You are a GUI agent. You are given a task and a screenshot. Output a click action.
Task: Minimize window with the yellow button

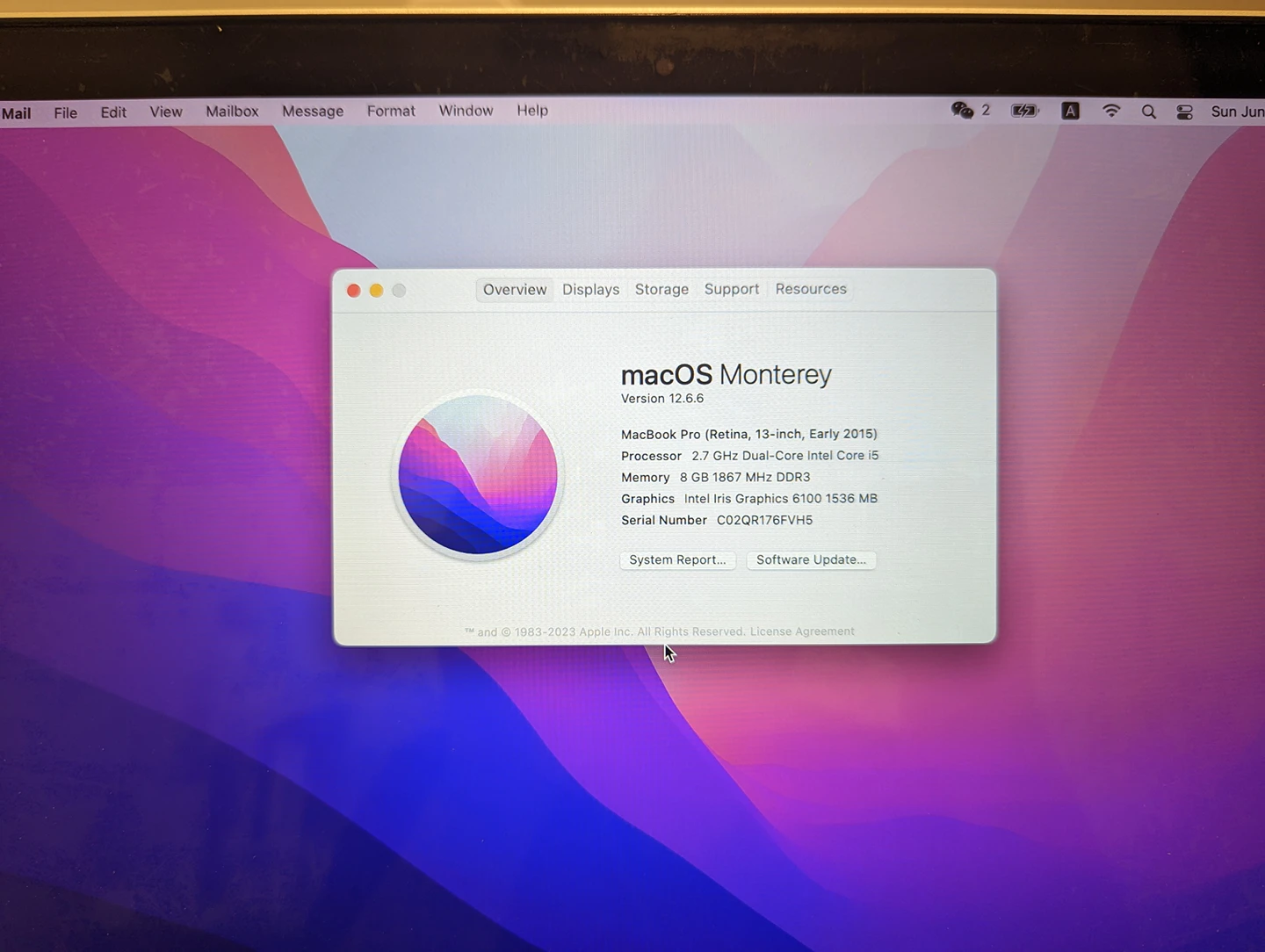[376, 291]
